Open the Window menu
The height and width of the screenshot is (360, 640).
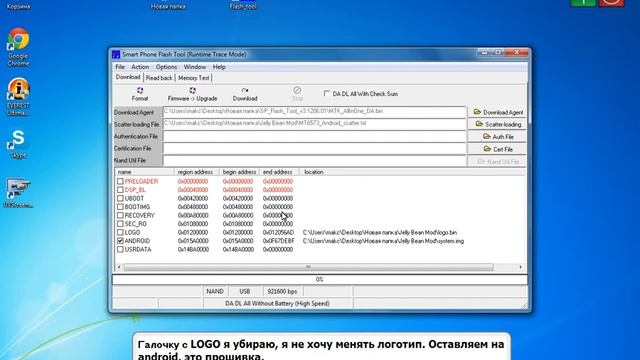[195, 67]
